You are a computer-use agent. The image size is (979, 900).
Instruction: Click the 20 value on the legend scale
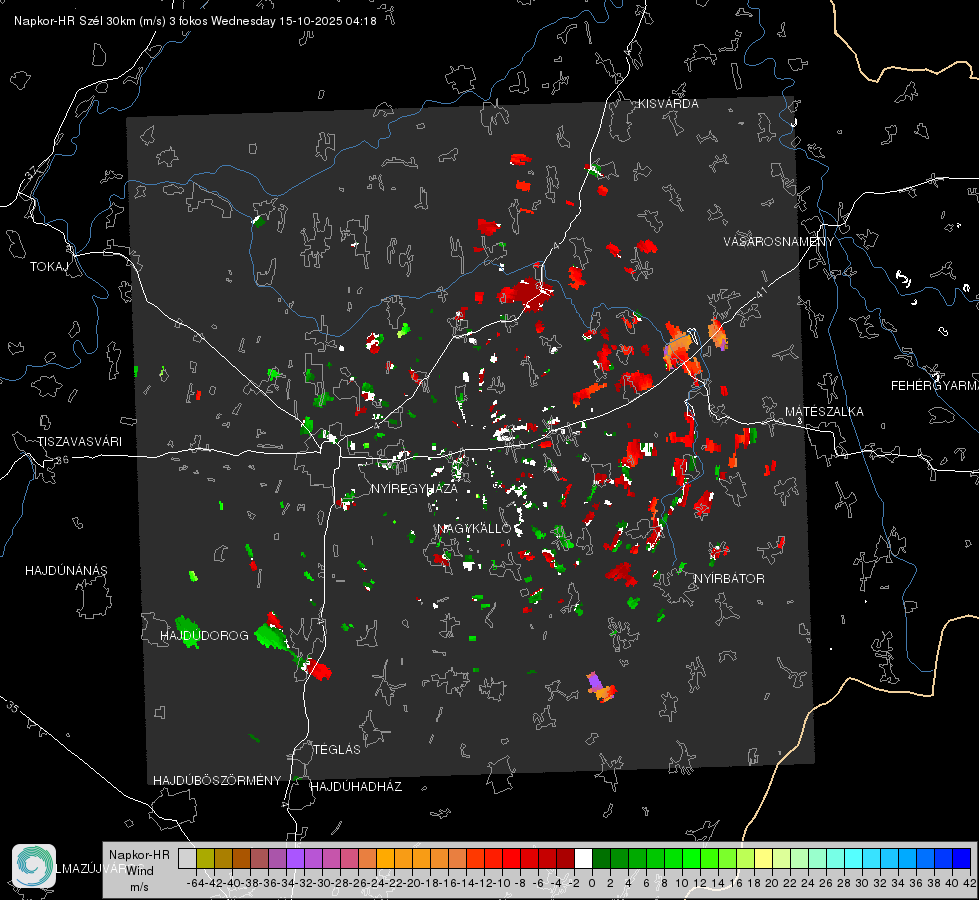pyautogui.click(x=772, y=883)
